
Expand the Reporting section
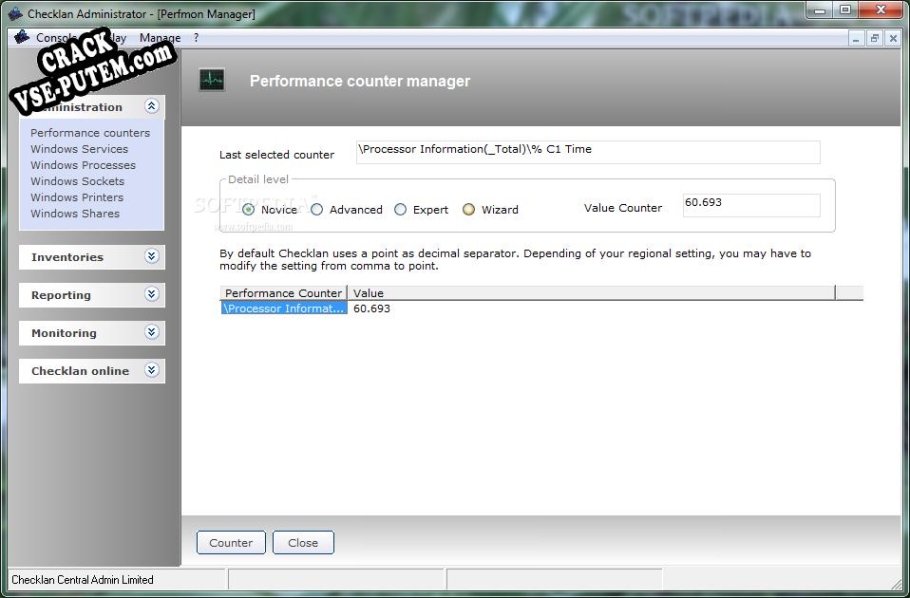click(151, 295)
